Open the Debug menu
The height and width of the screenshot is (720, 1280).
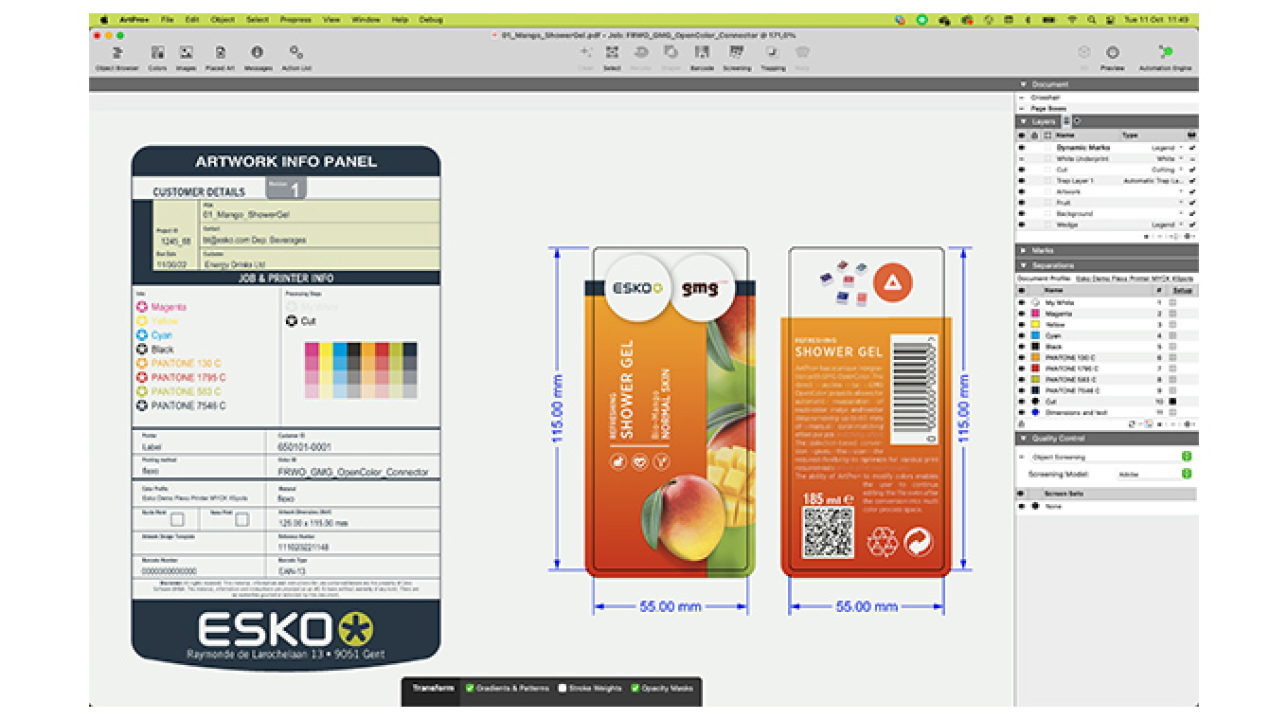pos(431,19)
